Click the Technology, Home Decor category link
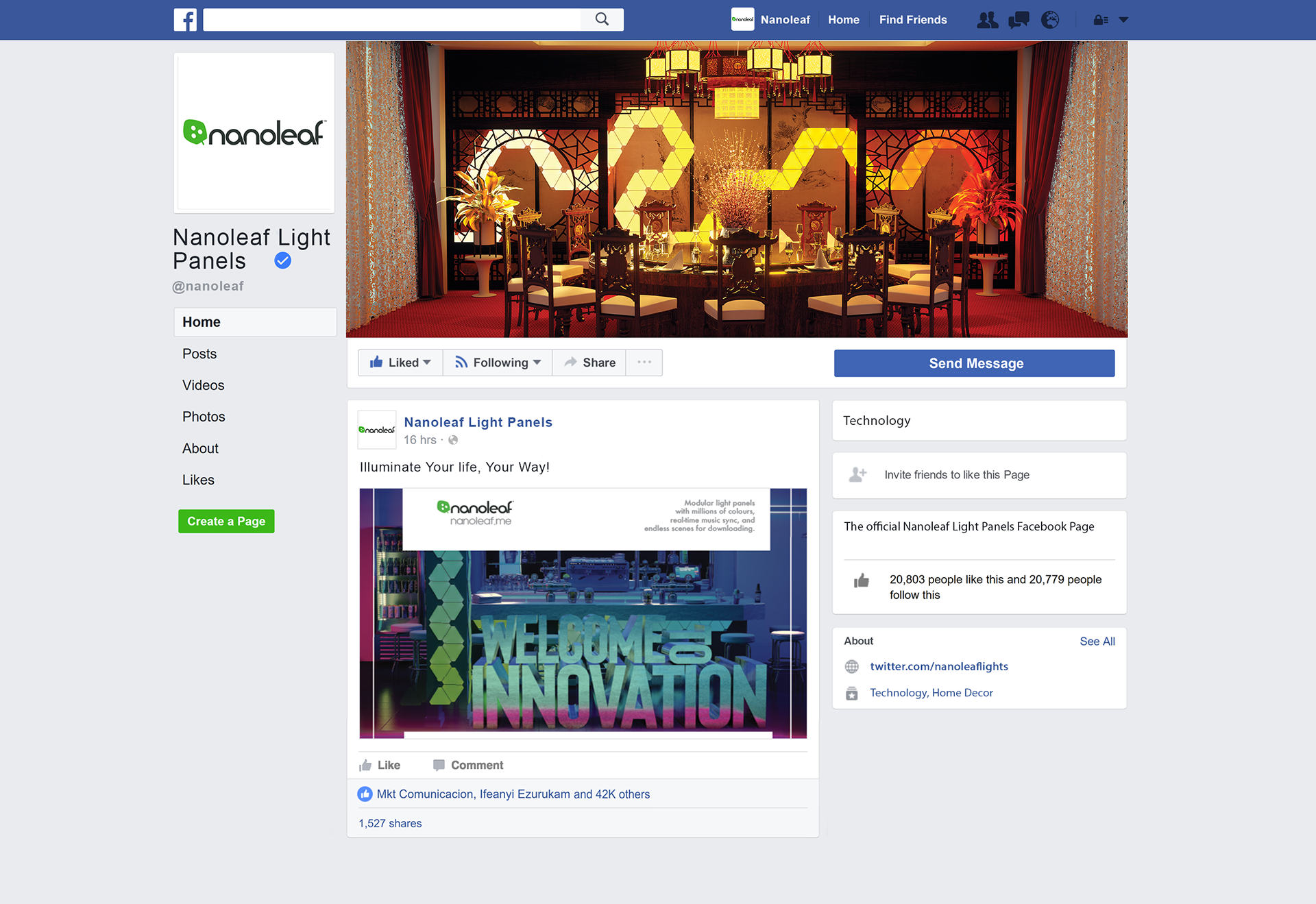The image size is (1316, 904). point(931,693)
